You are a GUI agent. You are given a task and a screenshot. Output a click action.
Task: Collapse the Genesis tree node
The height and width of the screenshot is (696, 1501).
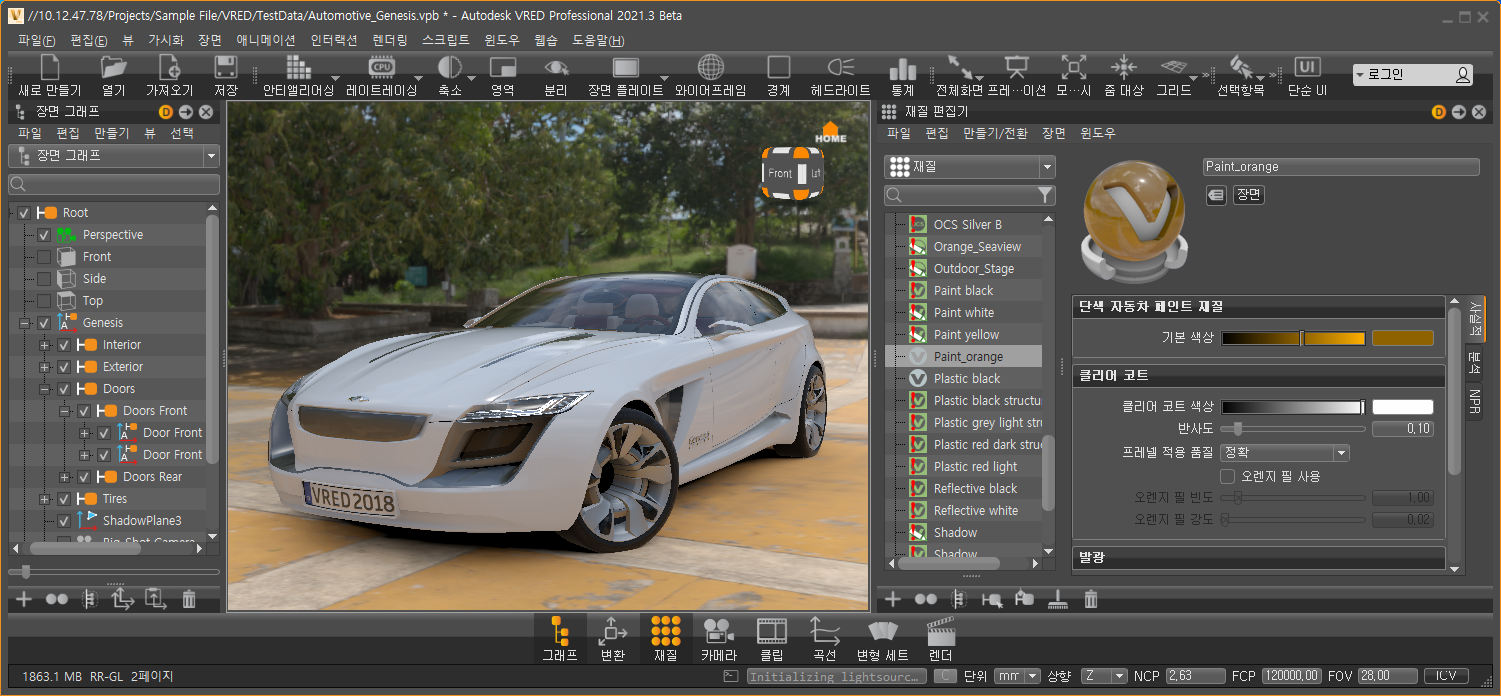point(24,323)
